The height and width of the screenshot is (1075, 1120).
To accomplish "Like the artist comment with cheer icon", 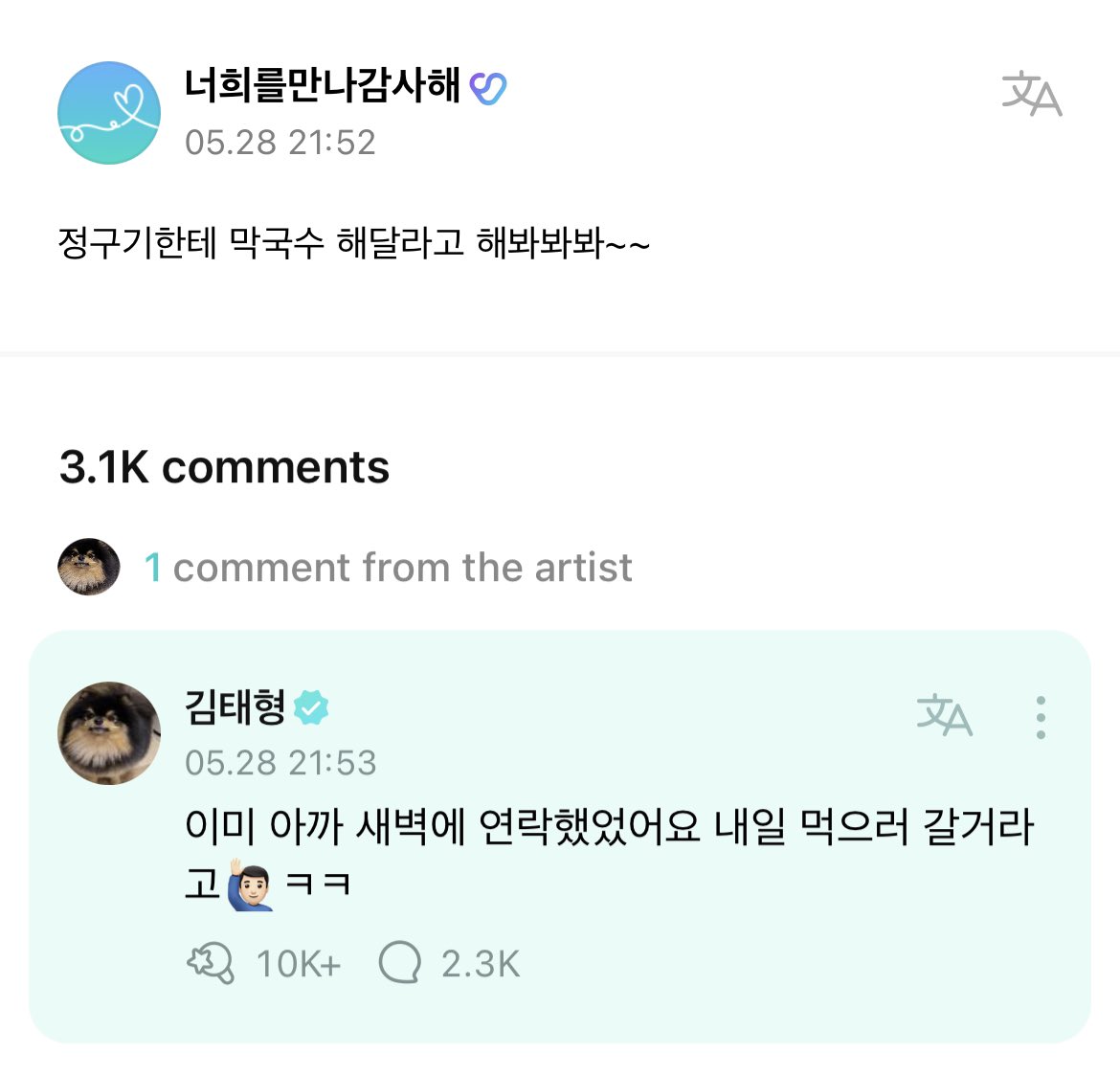I will (x=211, y=963).
